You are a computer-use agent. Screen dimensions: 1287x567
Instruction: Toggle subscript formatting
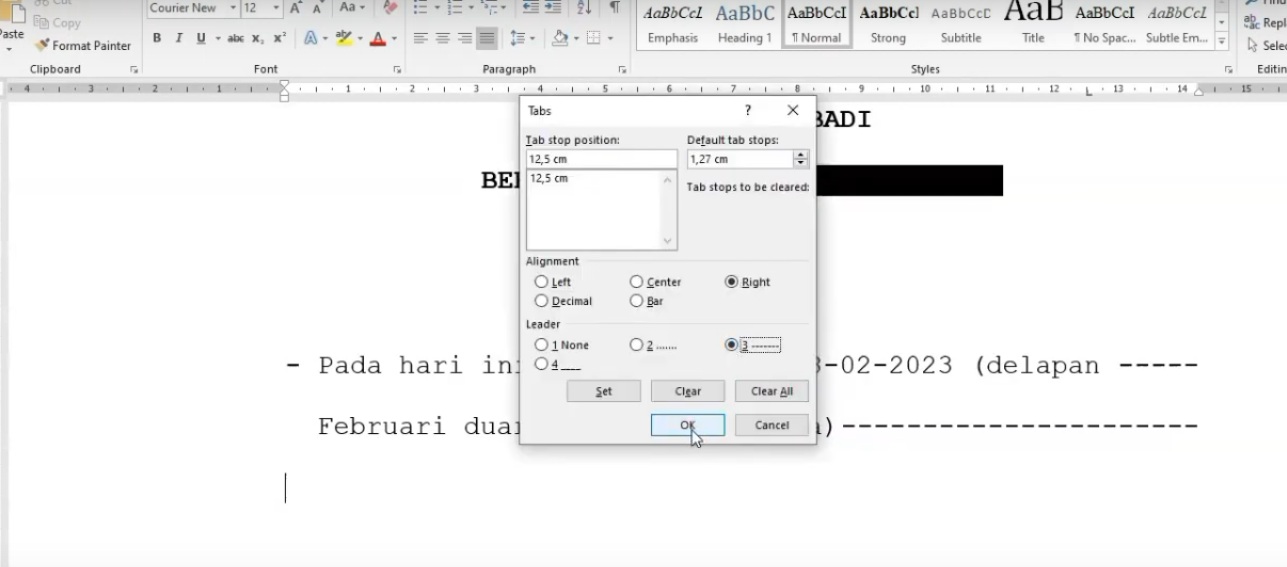pyautogui.click(x=257, y=38)
